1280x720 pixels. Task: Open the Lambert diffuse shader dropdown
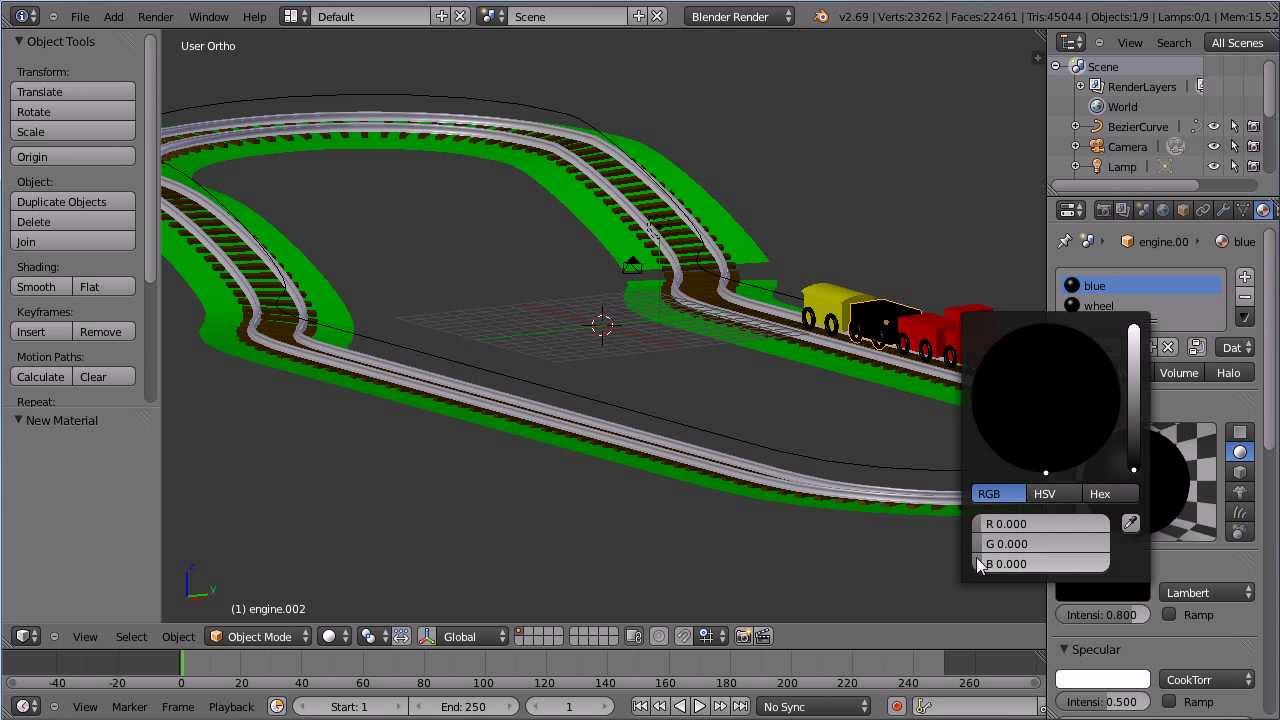(1208, 593)
